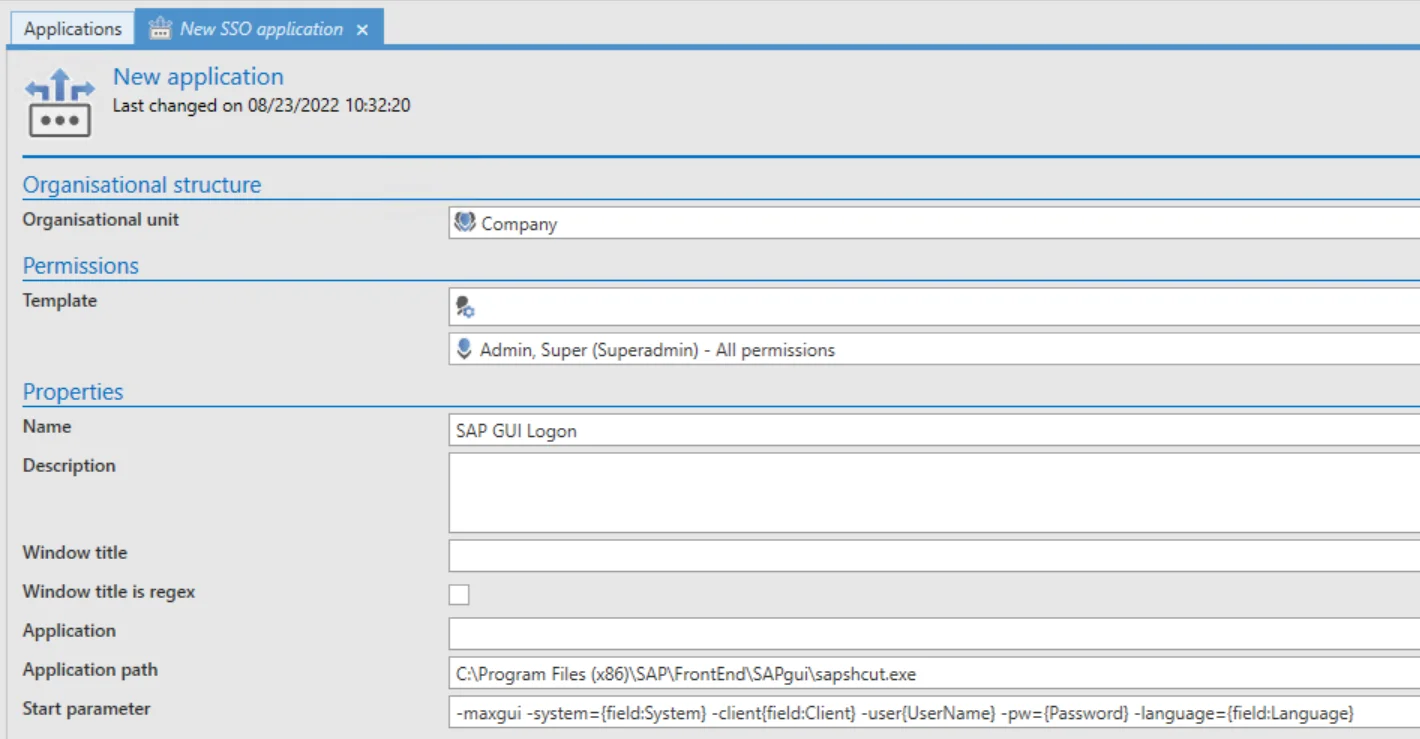1420x739 pixels.
Task: Click the Organisational structure section header
Action: [x=142, y=185]
